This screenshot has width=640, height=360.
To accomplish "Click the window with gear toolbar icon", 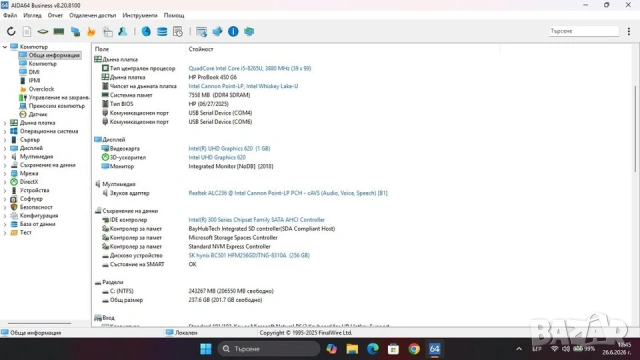I will tap(201, 31).
